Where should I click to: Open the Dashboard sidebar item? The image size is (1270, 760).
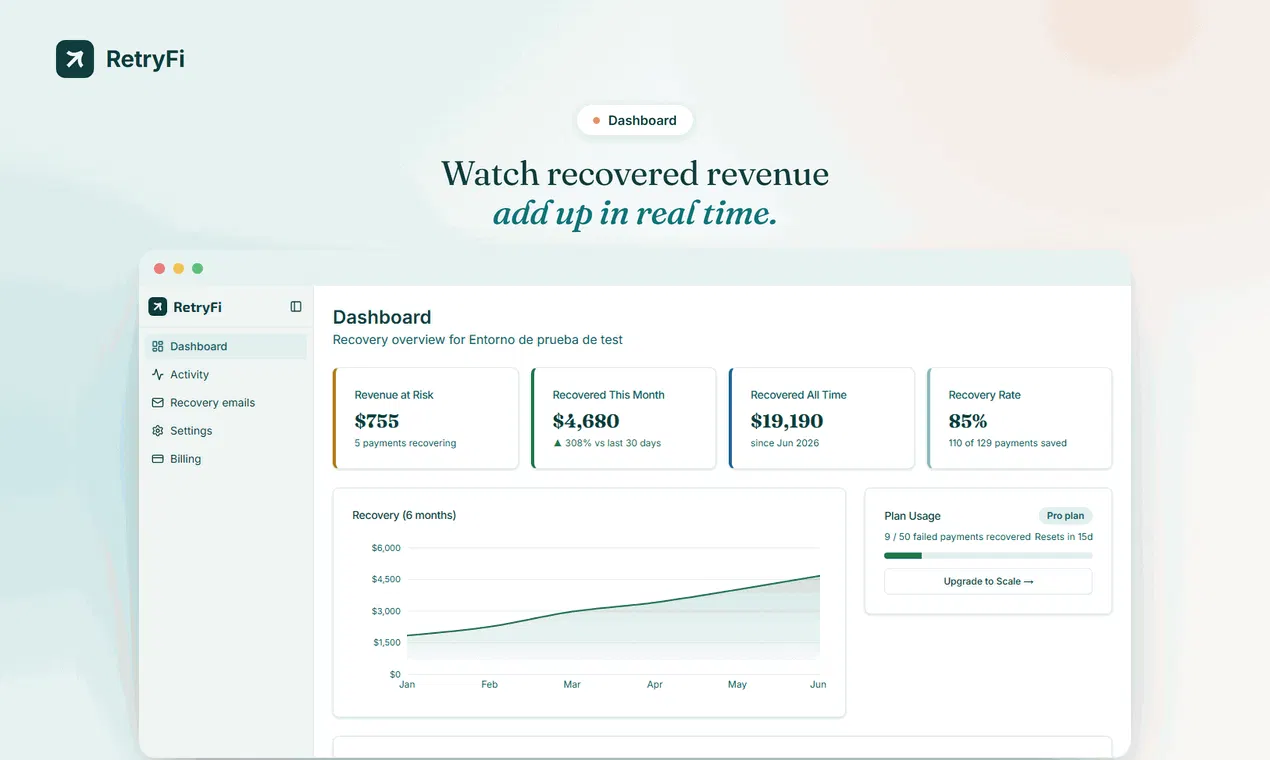pos(227,346)
